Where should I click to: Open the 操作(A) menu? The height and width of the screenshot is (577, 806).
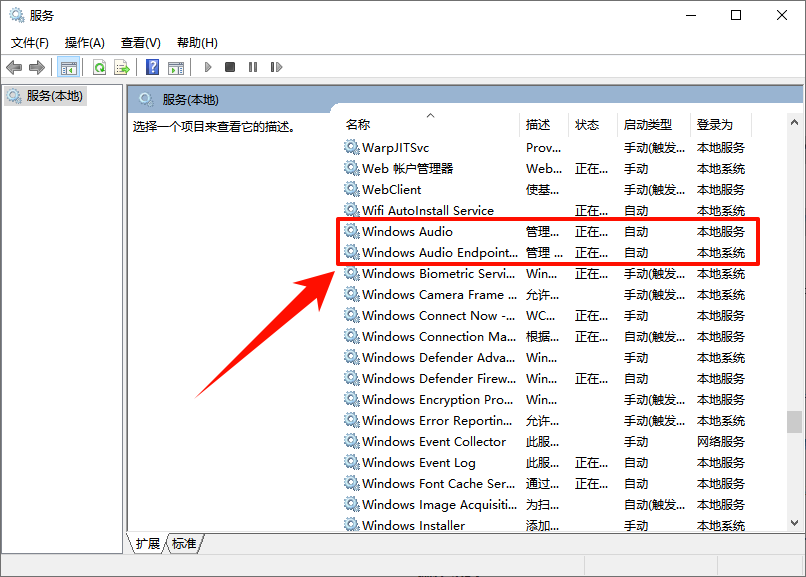click(85, 43)
